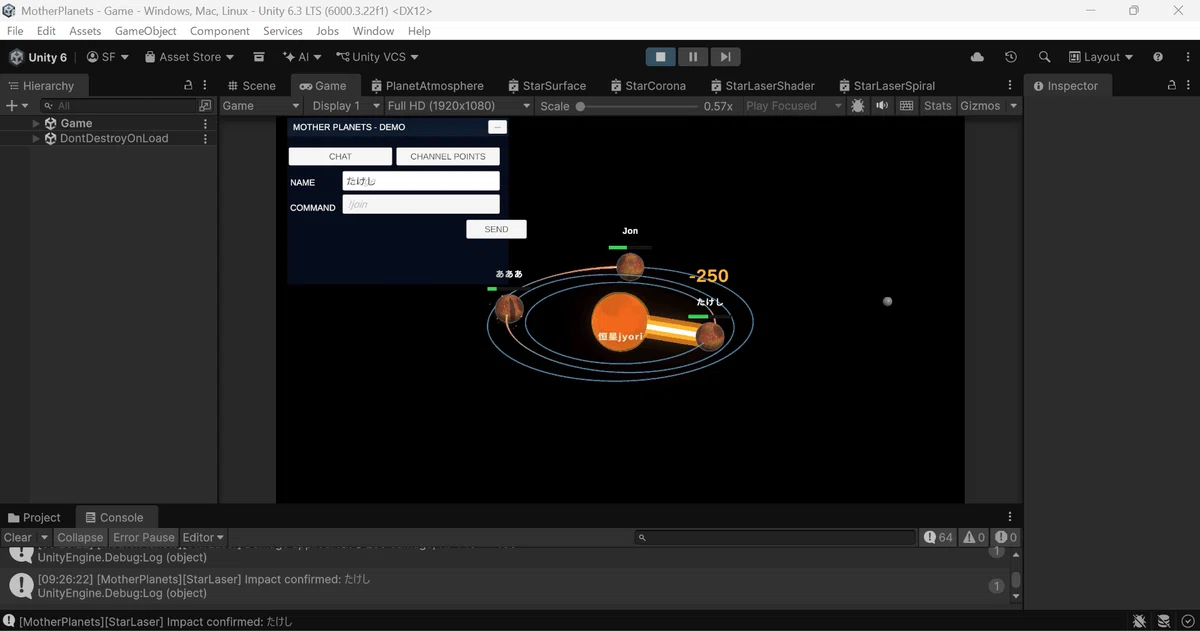This screenshot has height=631, width=1200.
Task: Toggle the Game view keyboard shortcuts icon
Action: coord(906,105)
